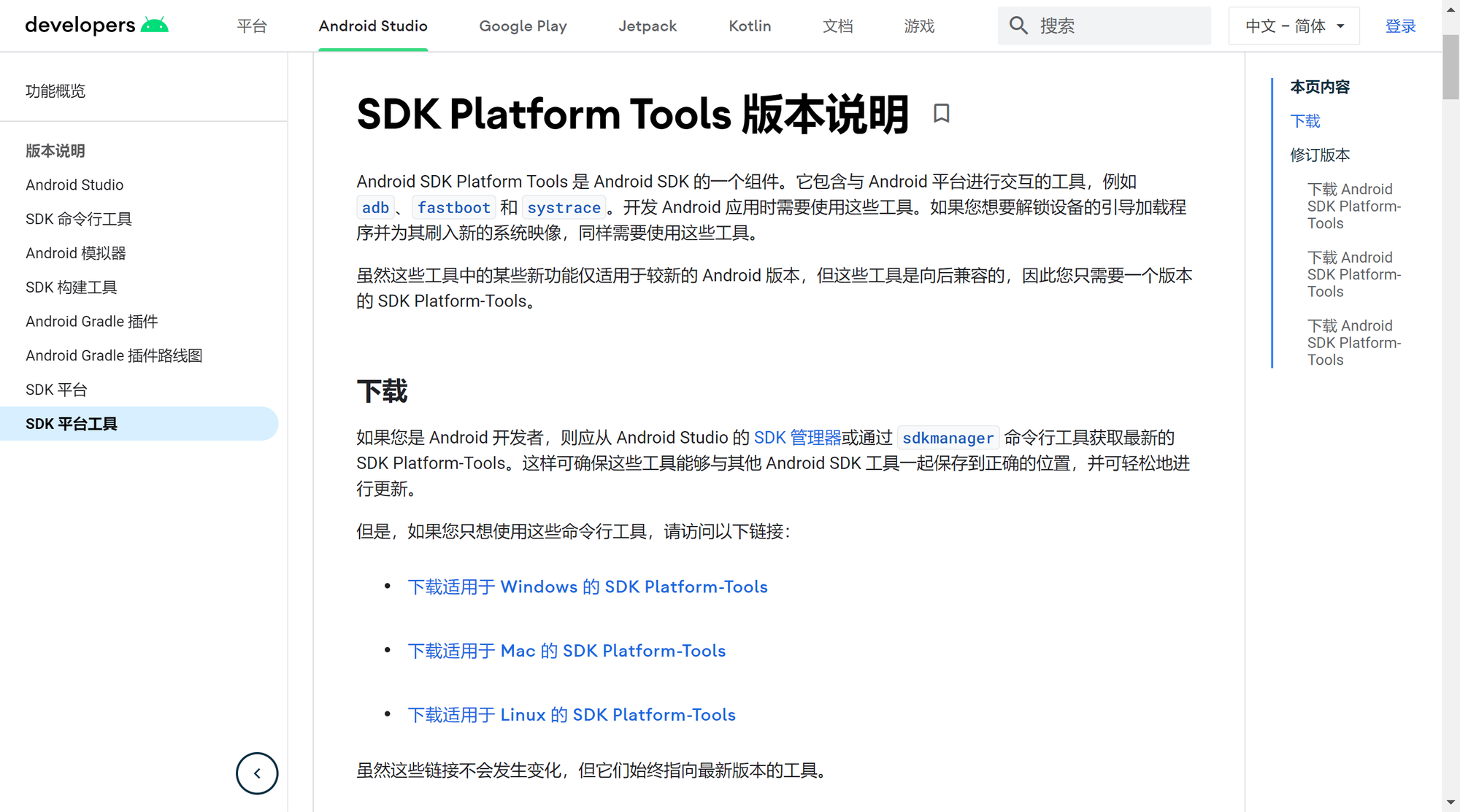Click the Android developers logo
Screen dimensions: 1460x812
tap(96, 26)
